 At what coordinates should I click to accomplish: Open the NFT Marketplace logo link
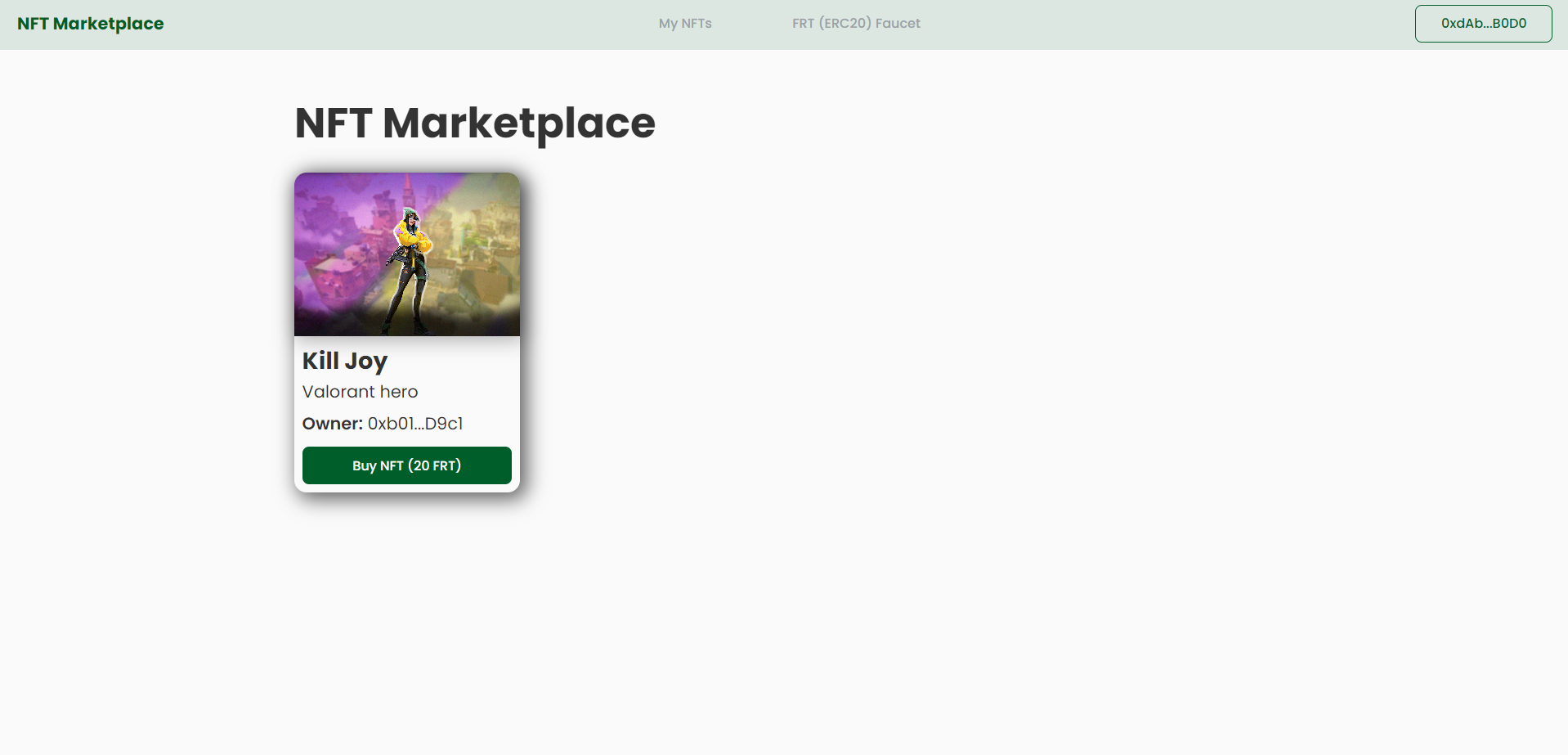coord(91,24)
